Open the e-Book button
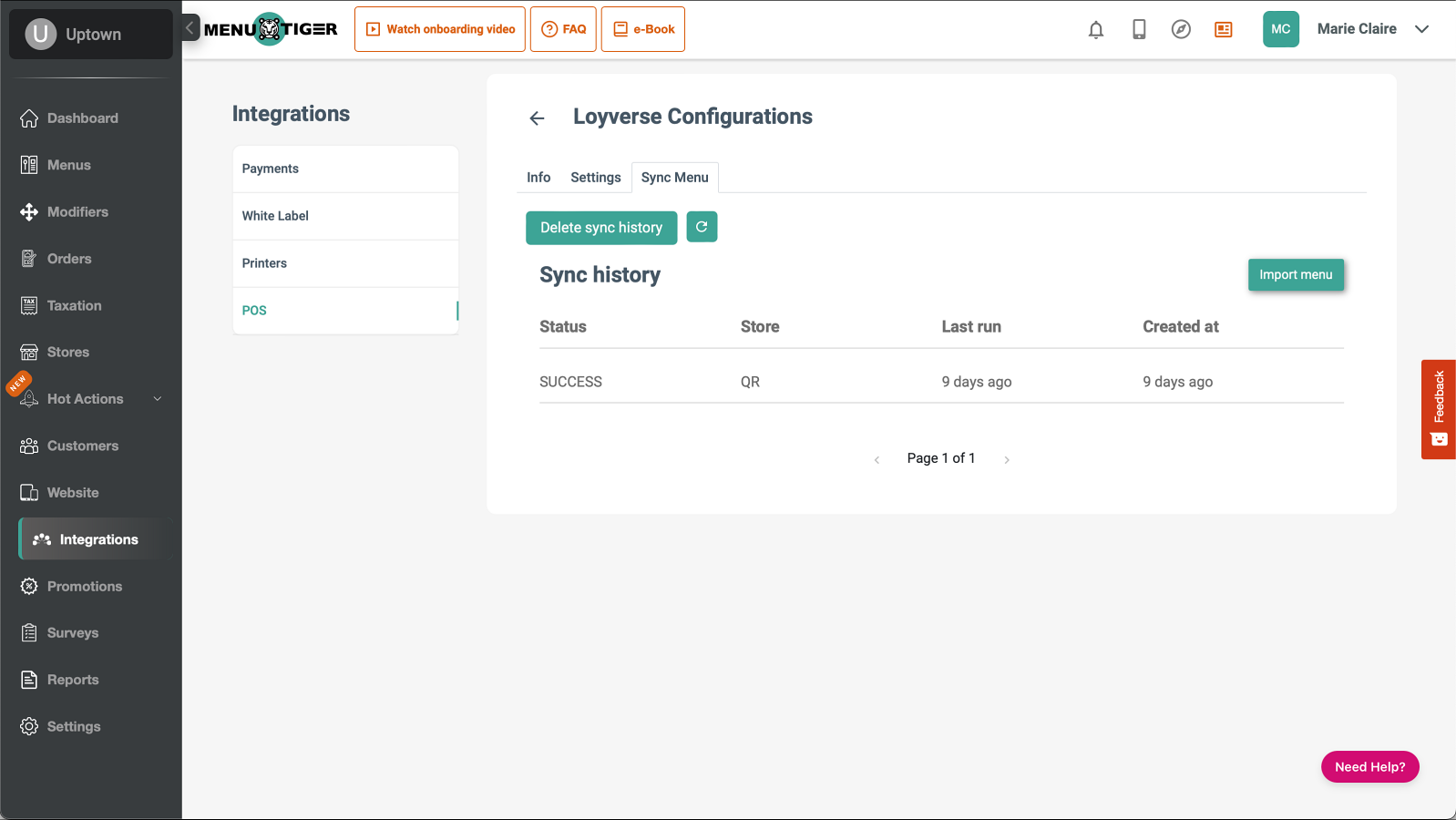 click(643, 29)
